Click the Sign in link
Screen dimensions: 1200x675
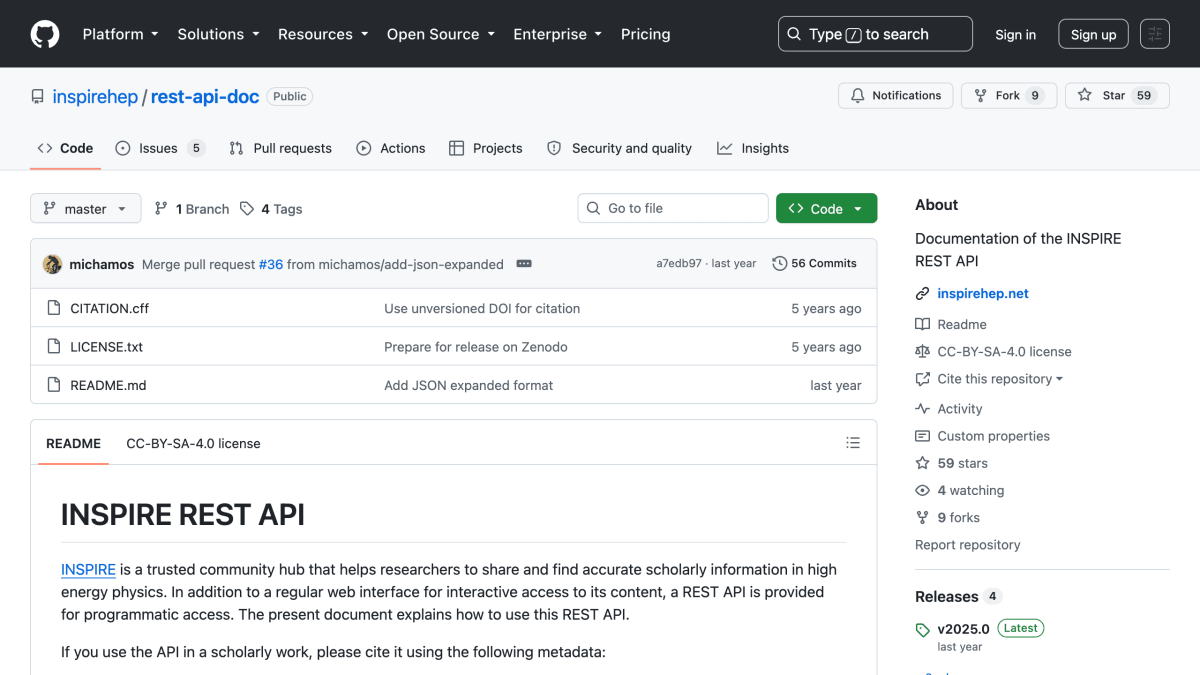coord(1015,34)
